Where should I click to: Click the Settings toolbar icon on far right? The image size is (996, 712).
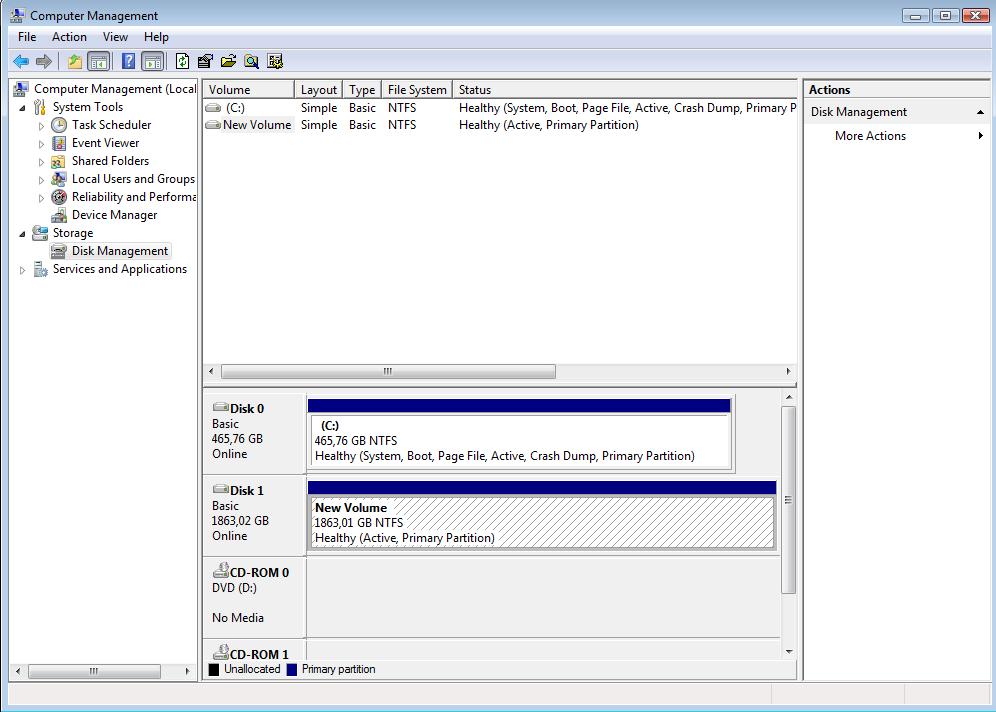(275, 62)
